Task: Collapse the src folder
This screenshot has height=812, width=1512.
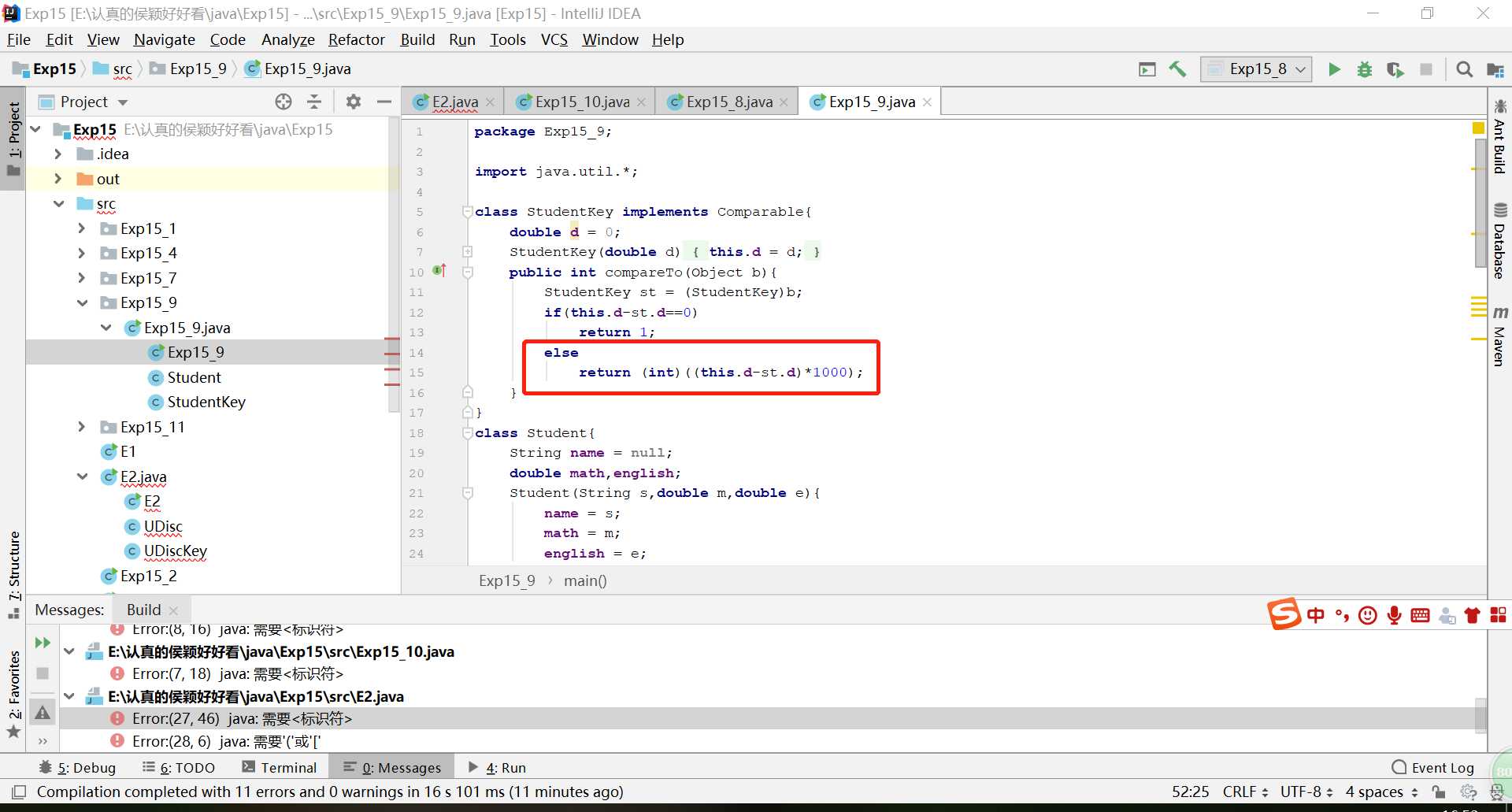Action: 57,203
